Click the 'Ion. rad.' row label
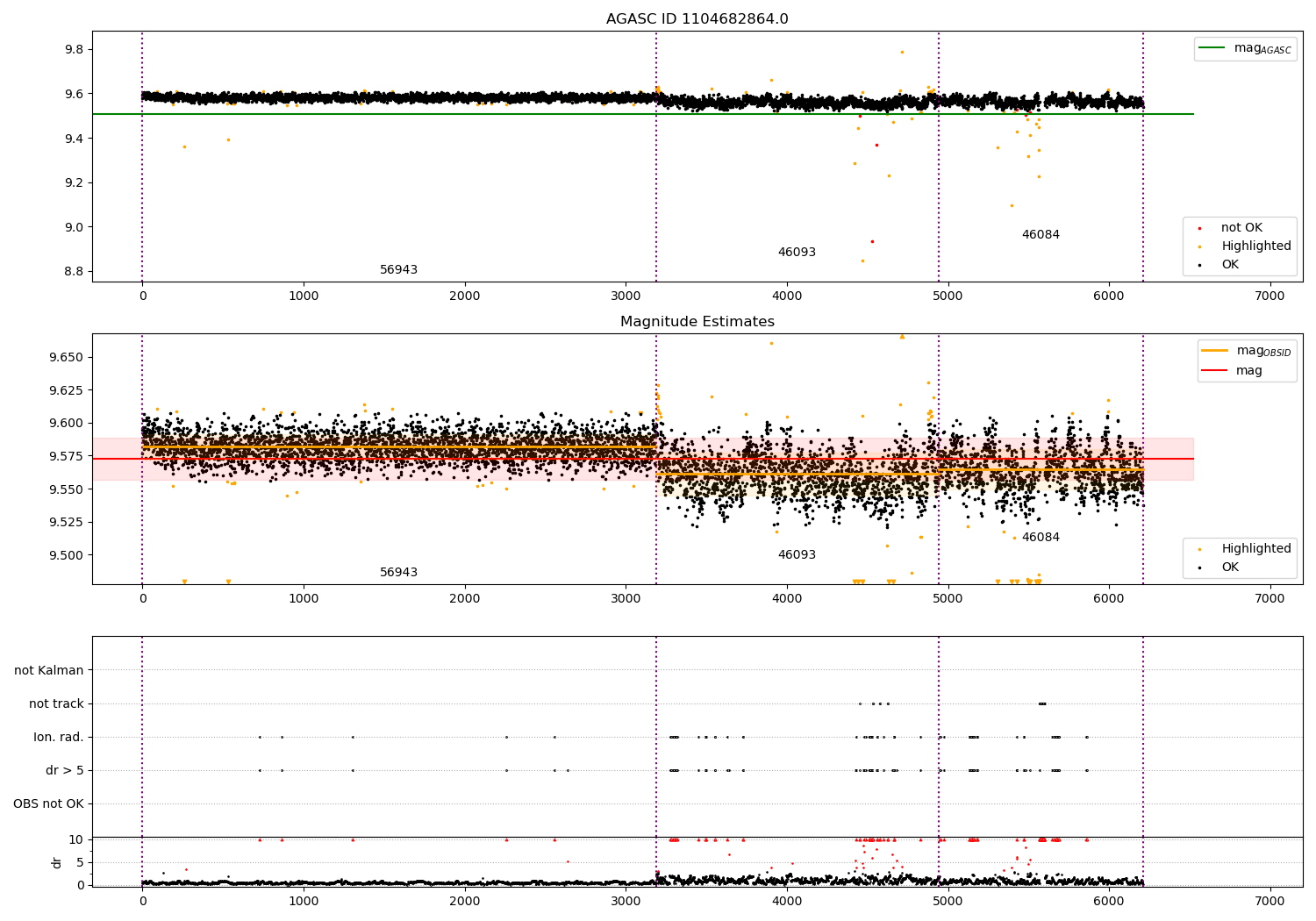 pos(59,738)
